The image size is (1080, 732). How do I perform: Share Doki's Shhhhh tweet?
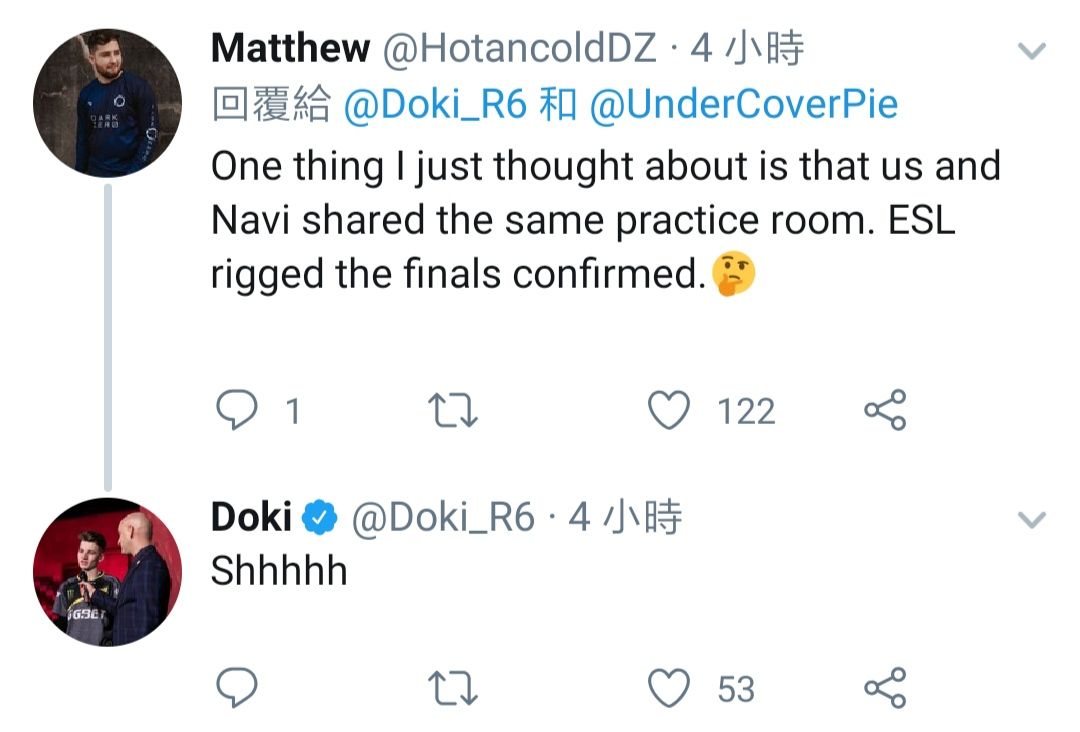click(884, 688)
